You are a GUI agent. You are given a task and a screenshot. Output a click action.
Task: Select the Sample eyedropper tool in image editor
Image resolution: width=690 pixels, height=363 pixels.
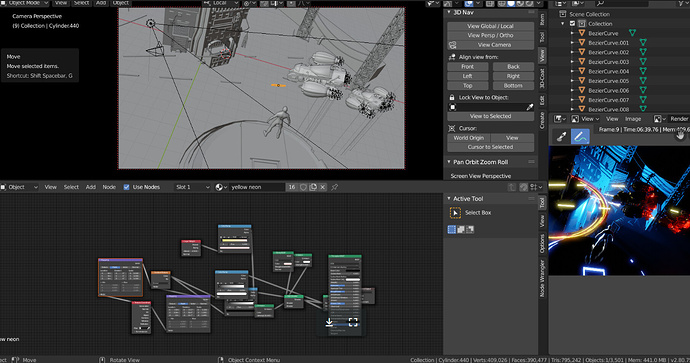(562, 136)
